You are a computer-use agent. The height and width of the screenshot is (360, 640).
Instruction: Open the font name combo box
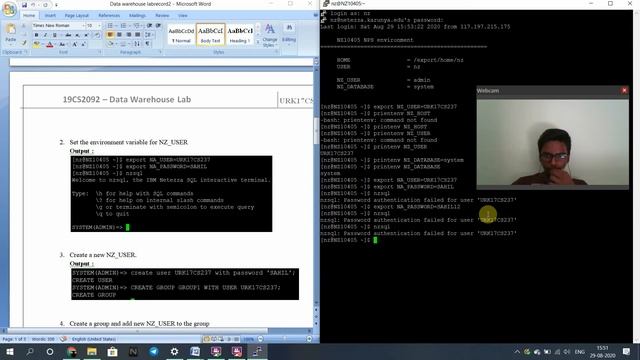coord(58,25)
